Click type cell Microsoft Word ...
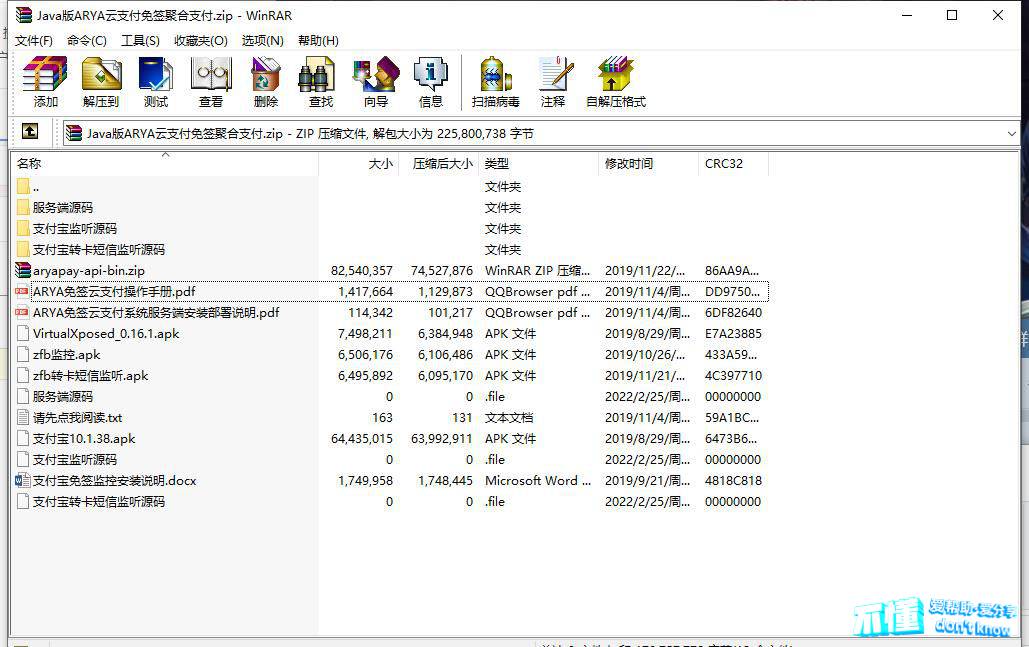Image resolution: width=1029 pixels, height=647 pixels. (538, 480)
